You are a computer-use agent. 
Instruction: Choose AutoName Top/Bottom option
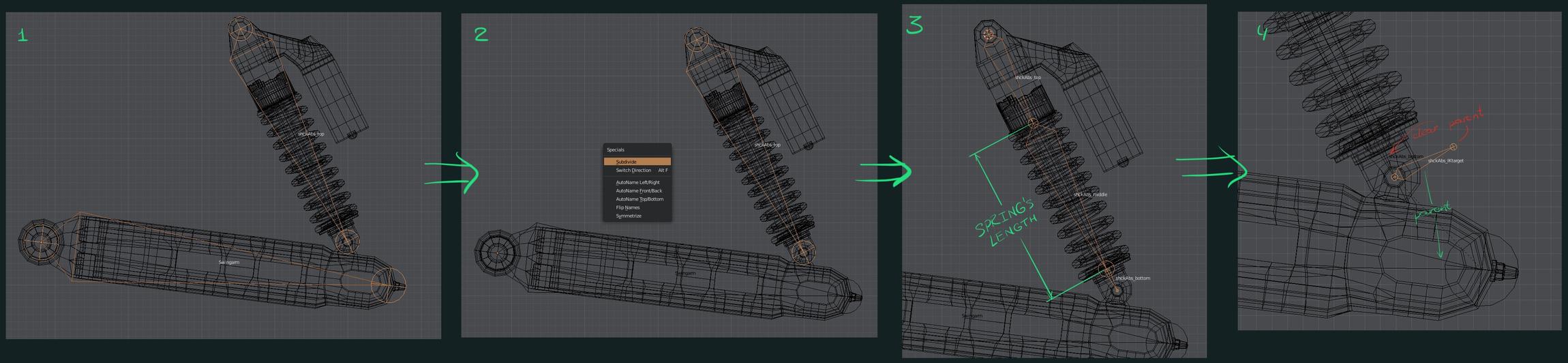(637, 199)
